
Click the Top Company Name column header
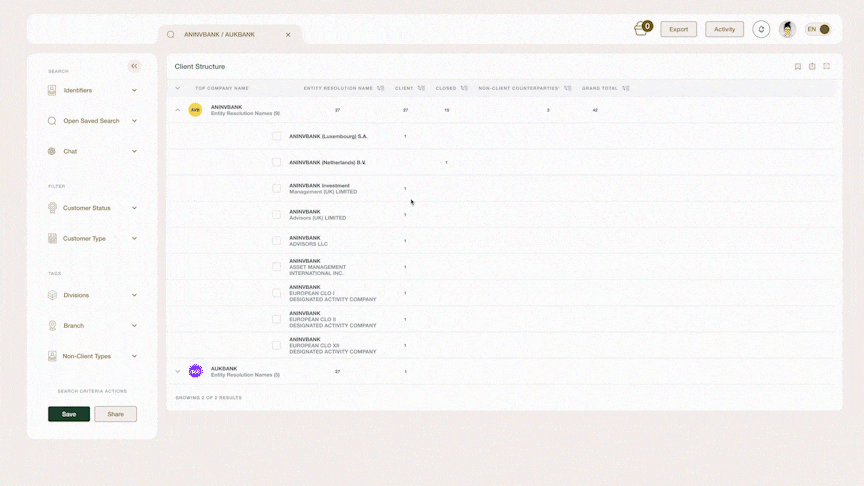click(x=222, y=88)
